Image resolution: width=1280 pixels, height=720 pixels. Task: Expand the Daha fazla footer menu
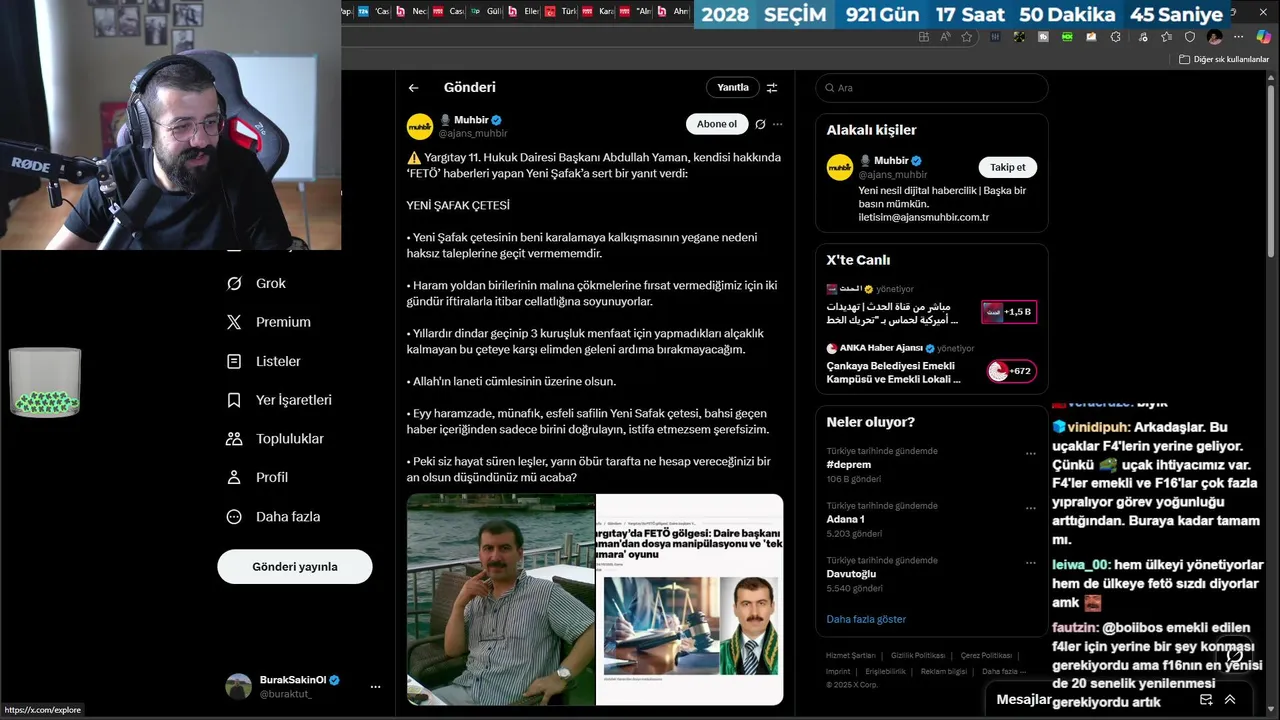[1003, 672]
